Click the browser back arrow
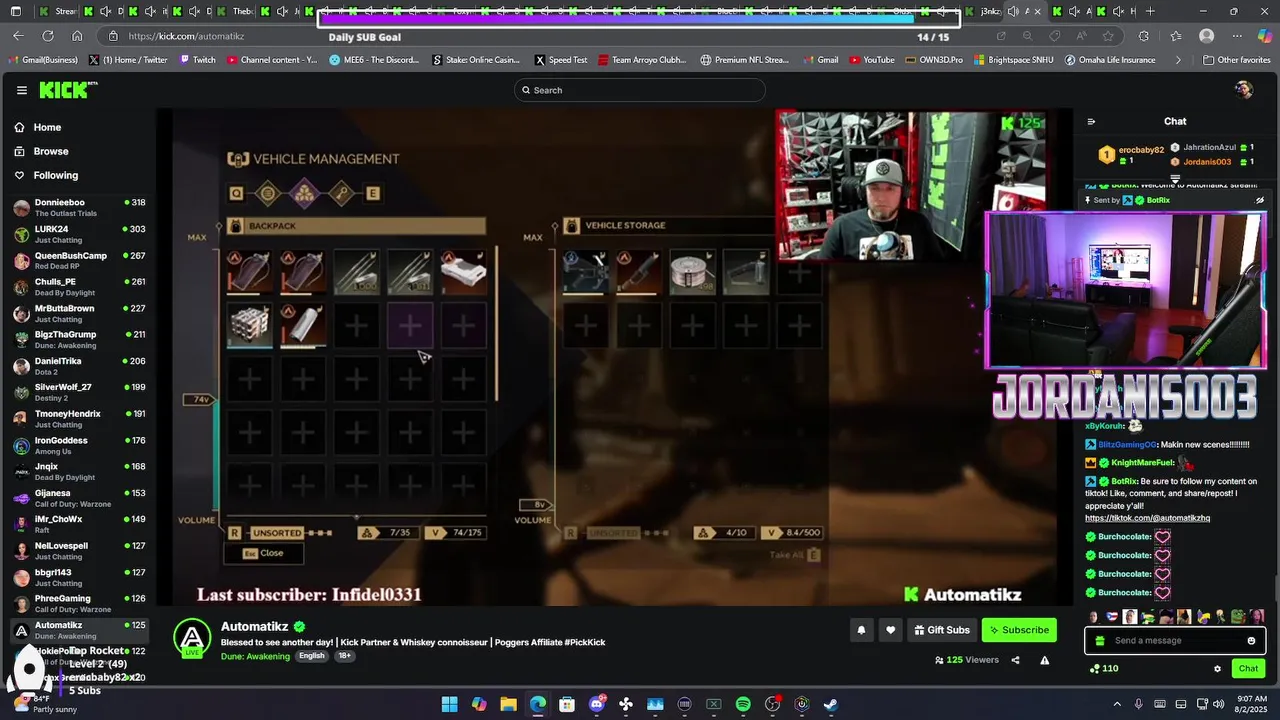 pyautogui.click(x=18, y=36)
